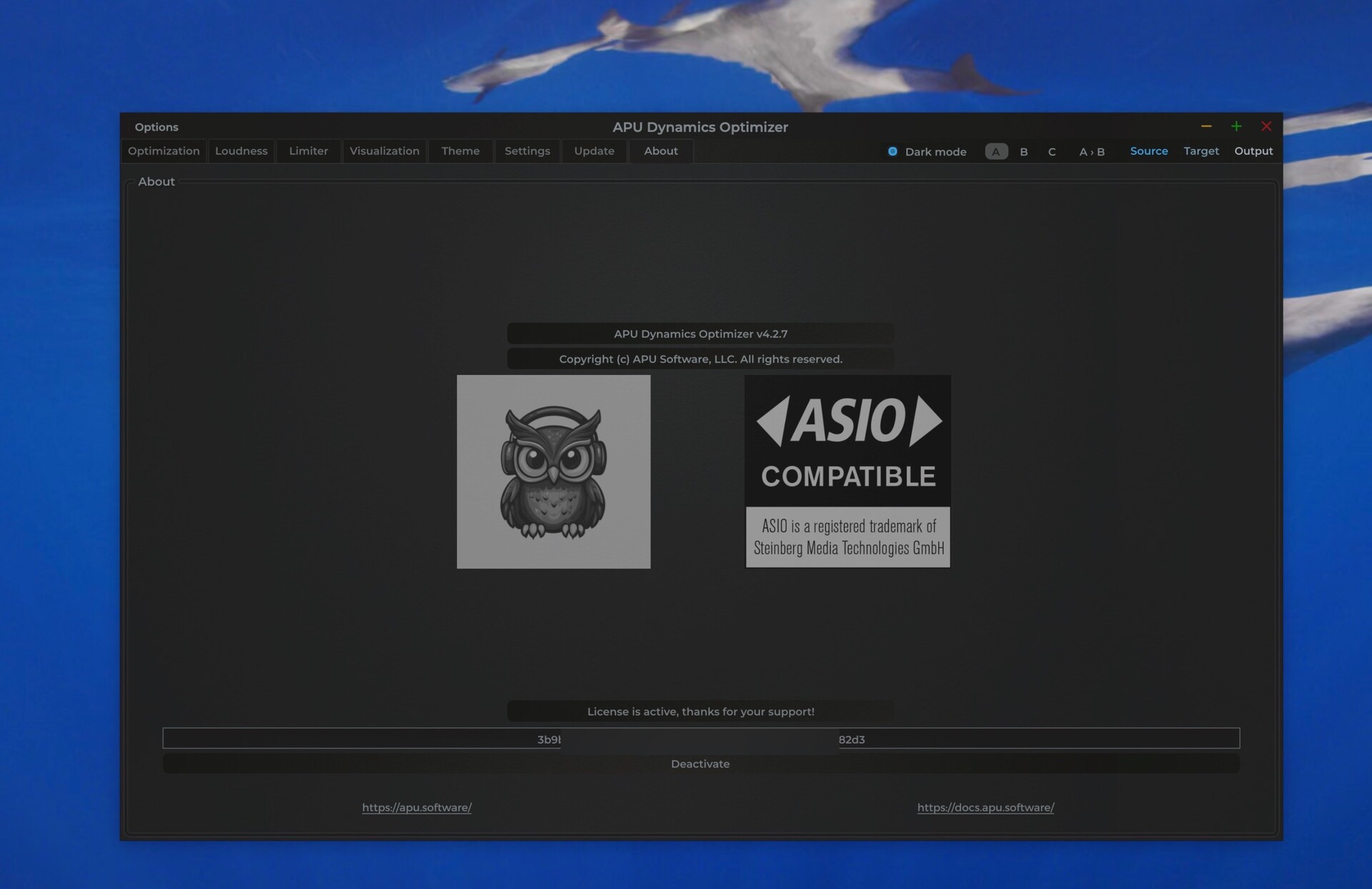Screen dimensions: 1372x889
Task: Go to the Settings tab
Action: pos(527,151)
